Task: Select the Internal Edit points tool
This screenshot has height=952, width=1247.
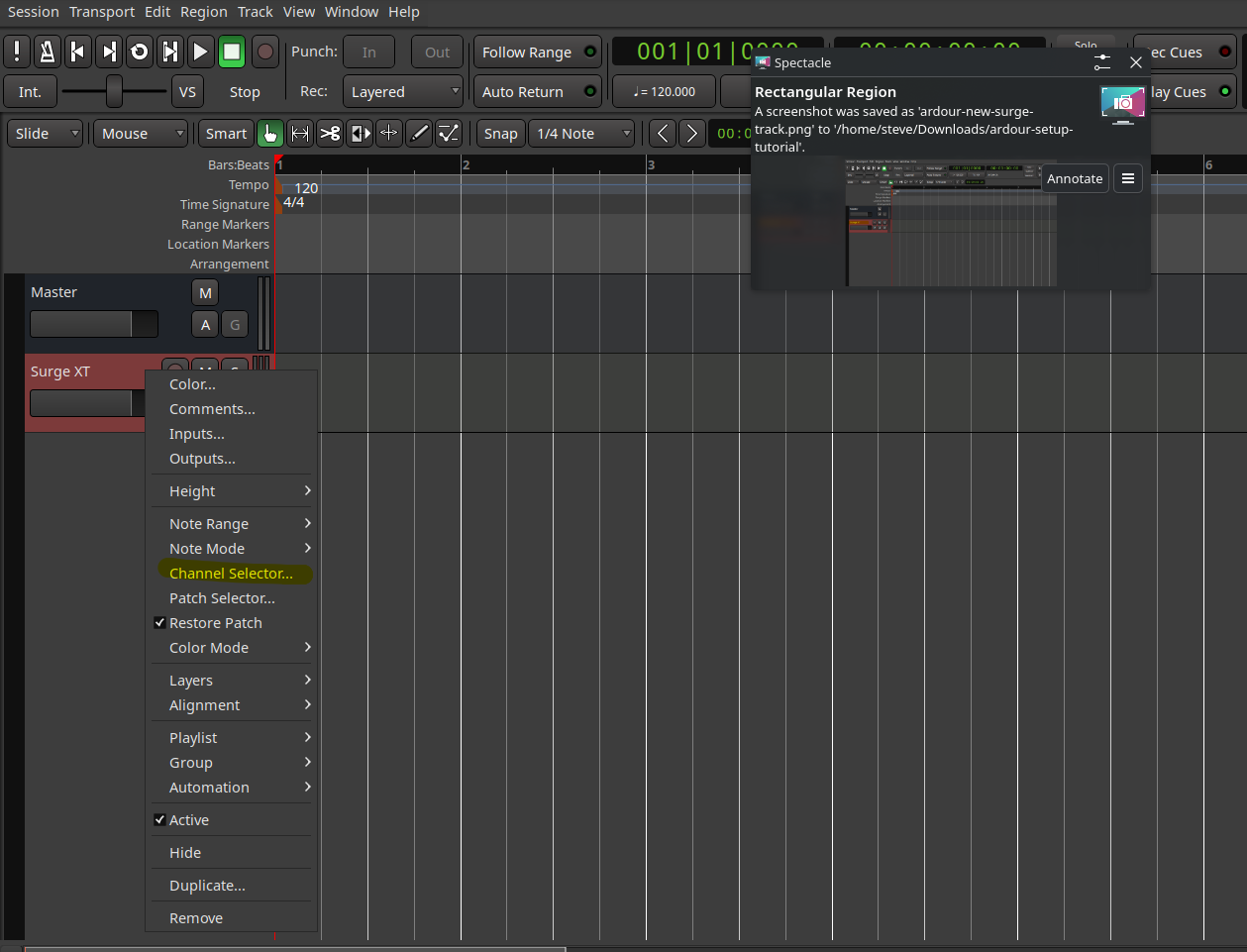Action: tap(449, 133)
